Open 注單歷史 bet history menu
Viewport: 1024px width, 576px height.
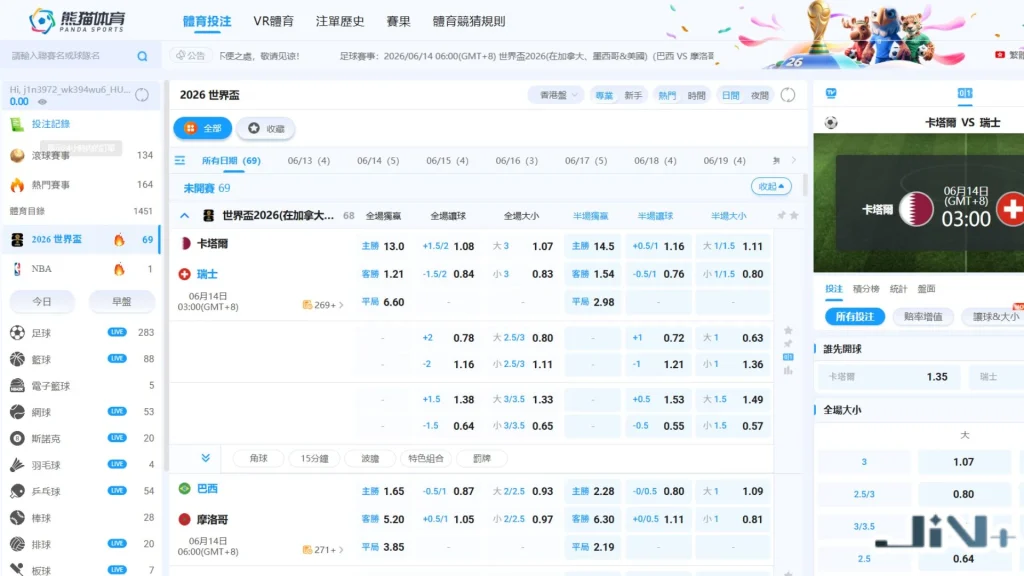click(340, 22)
